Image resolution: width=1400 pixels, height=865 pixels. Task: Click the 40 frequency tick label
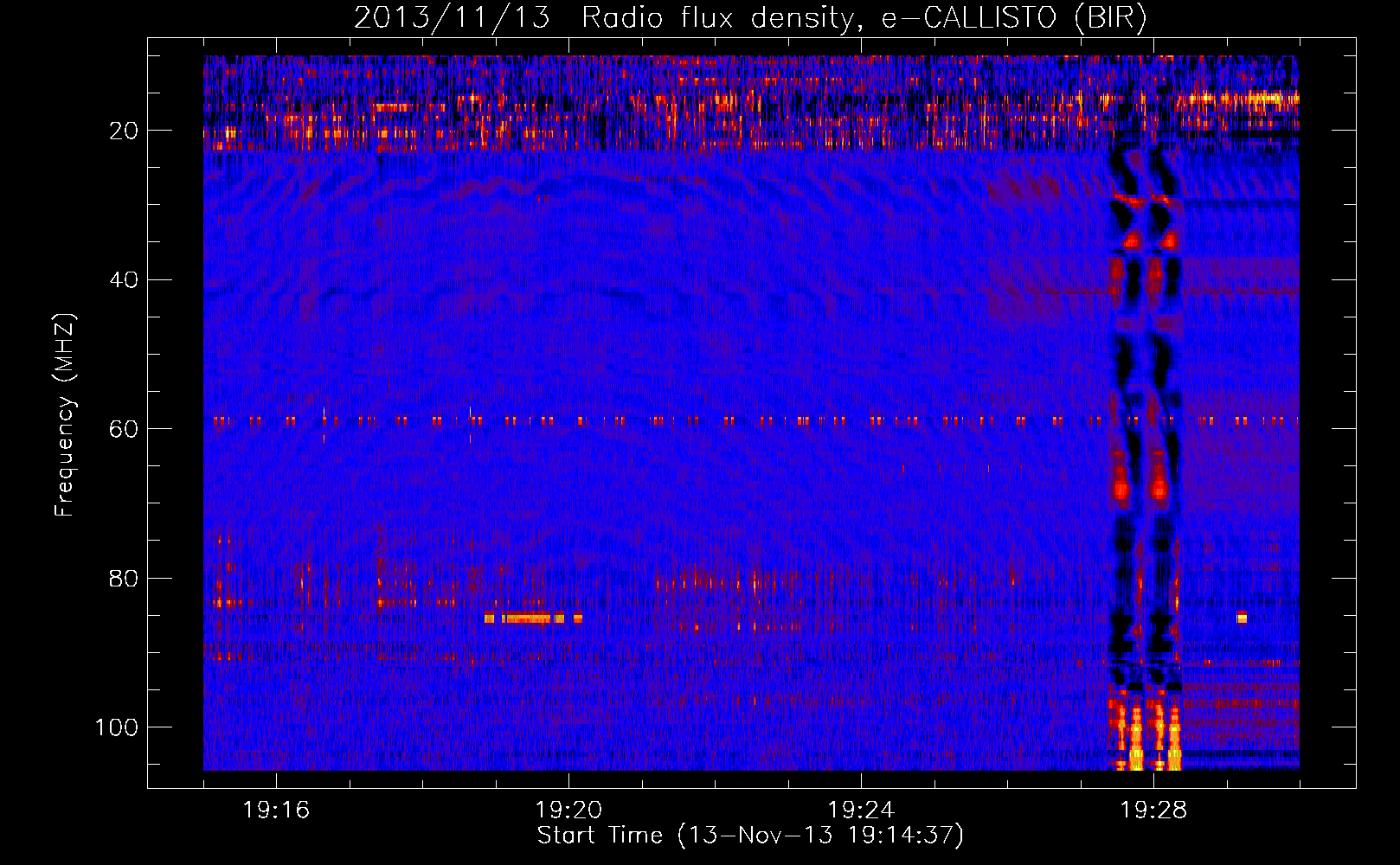coord(124,280)
